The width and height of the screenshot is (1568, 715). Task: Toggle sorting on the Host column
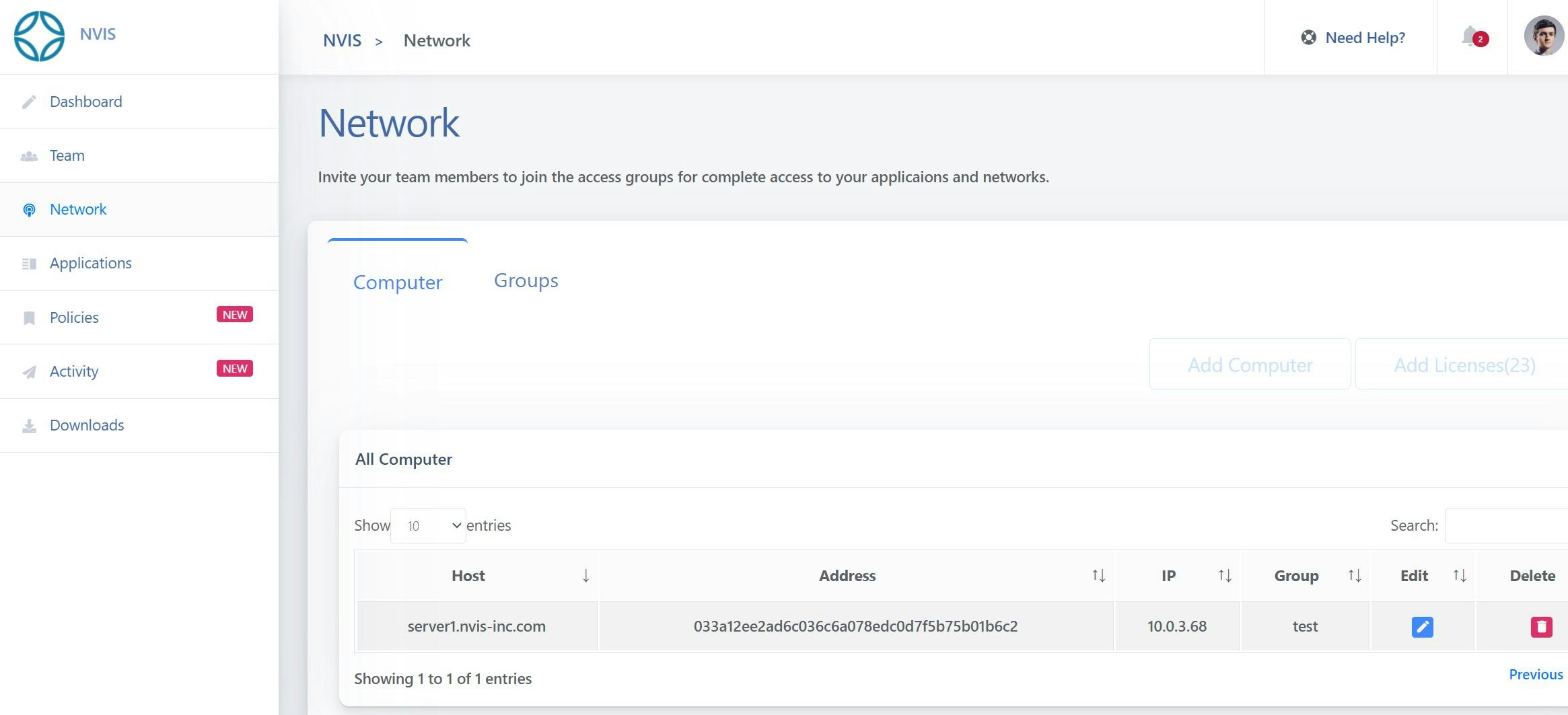pyautogui.click(x=585, y=576)
